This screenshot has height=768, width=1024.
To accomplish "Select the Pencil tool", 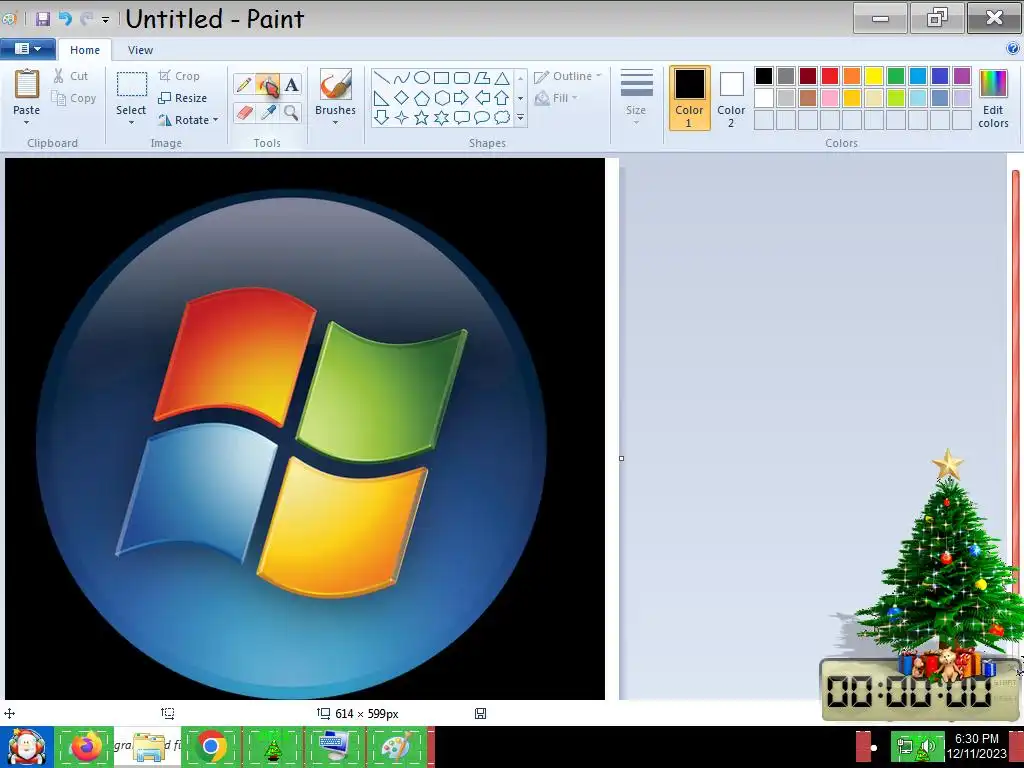I will pos(244,85).
